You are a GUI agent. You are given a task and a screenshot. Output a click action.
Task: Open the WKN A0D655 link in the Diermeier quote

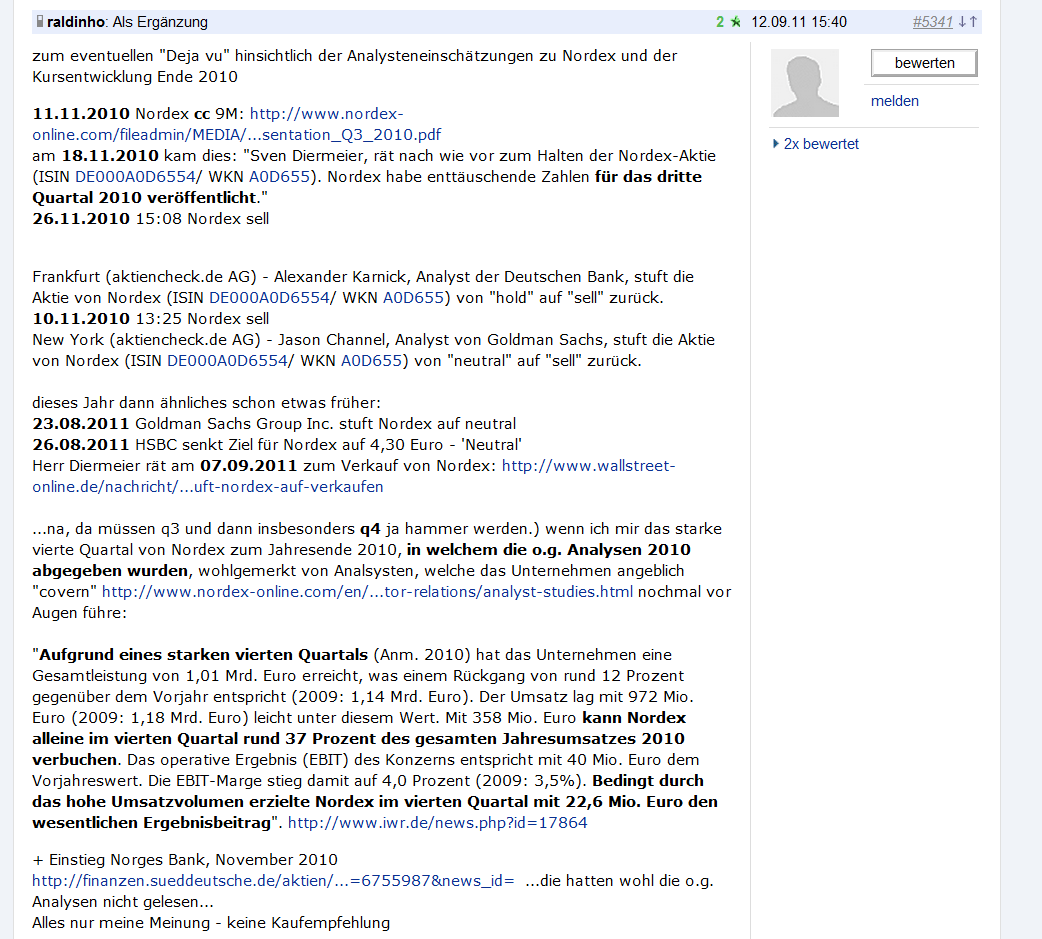(x=279, y=177)
